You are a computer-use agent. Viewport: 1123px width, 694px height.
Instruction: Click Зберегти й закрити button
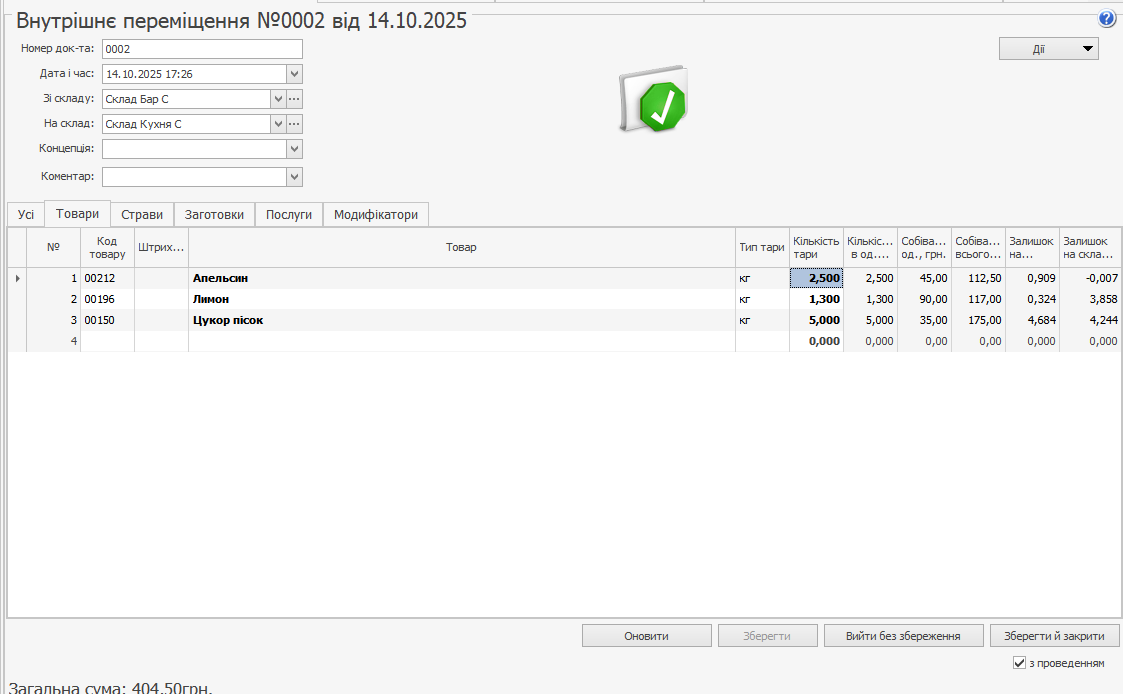(1054, 636)
